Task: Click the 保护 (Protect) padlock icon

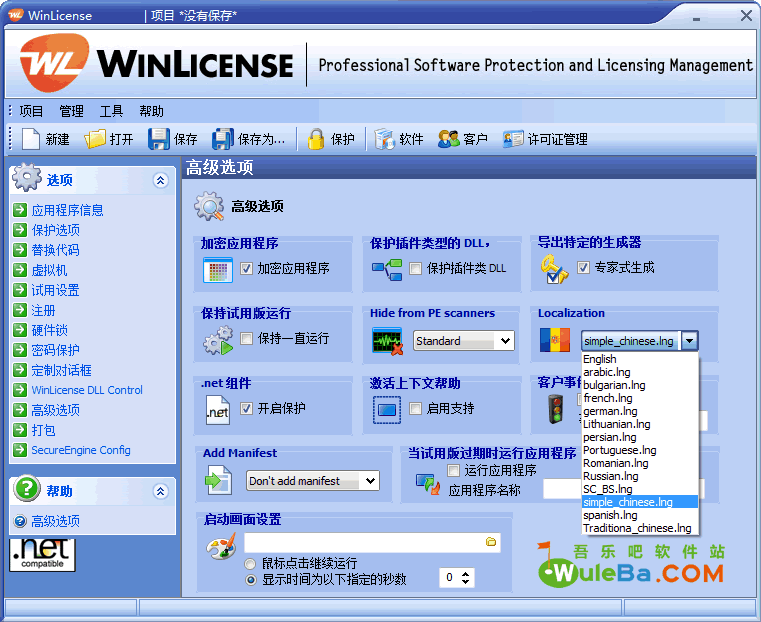Action: tap(316, 139)
